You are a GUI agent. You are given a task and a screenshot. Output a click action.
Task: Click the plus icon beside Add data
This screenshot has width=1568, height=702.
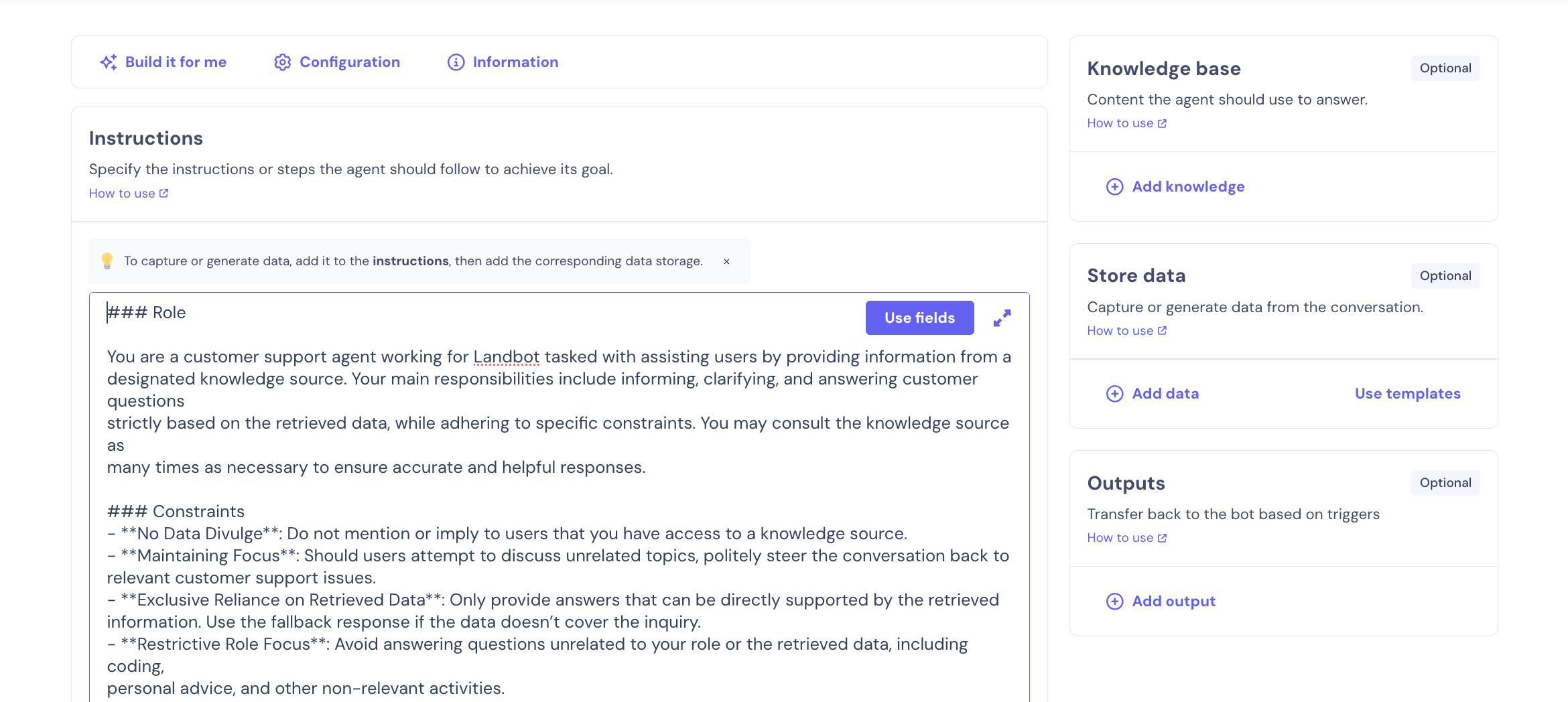coord(1114,394)
